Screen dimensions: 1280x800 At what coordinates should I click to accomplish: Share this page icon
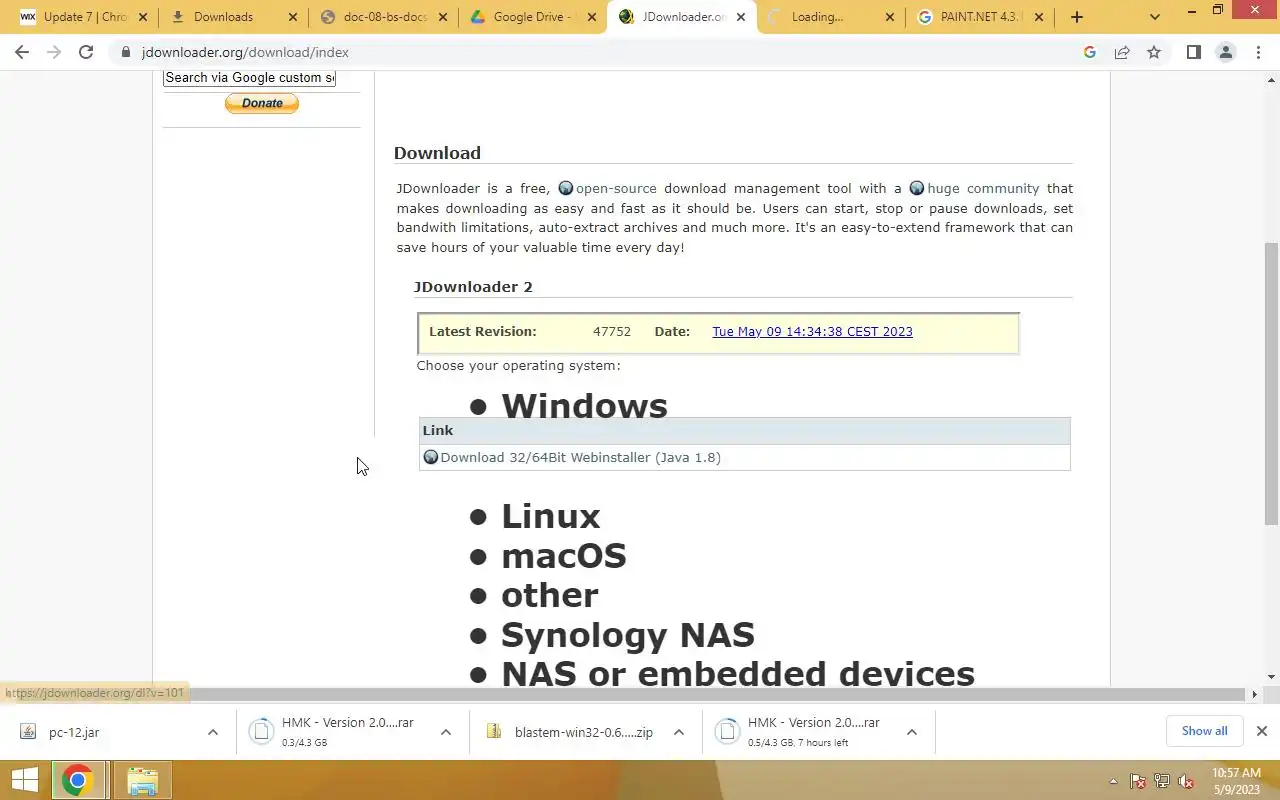1122,52
